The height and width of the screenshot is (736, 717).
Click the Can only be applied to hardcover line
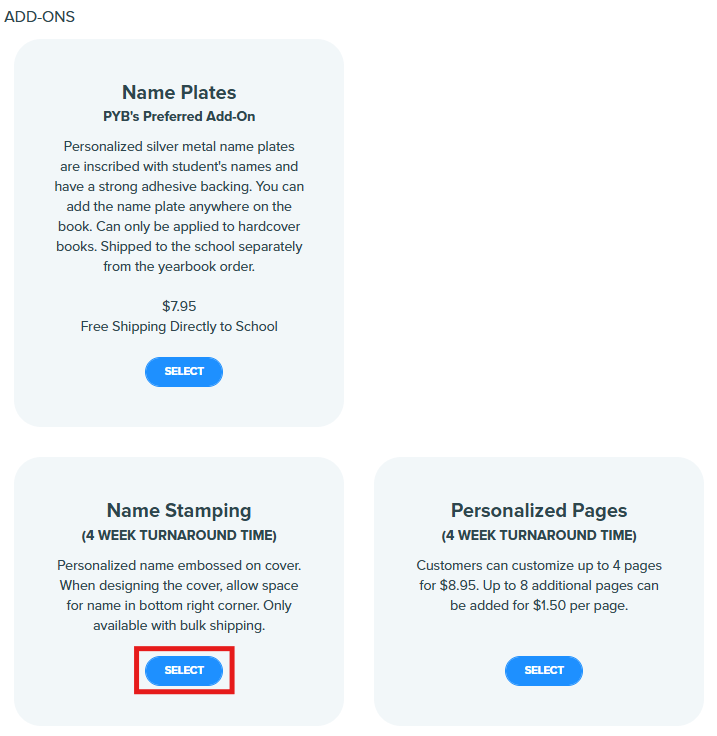(179, 227)
